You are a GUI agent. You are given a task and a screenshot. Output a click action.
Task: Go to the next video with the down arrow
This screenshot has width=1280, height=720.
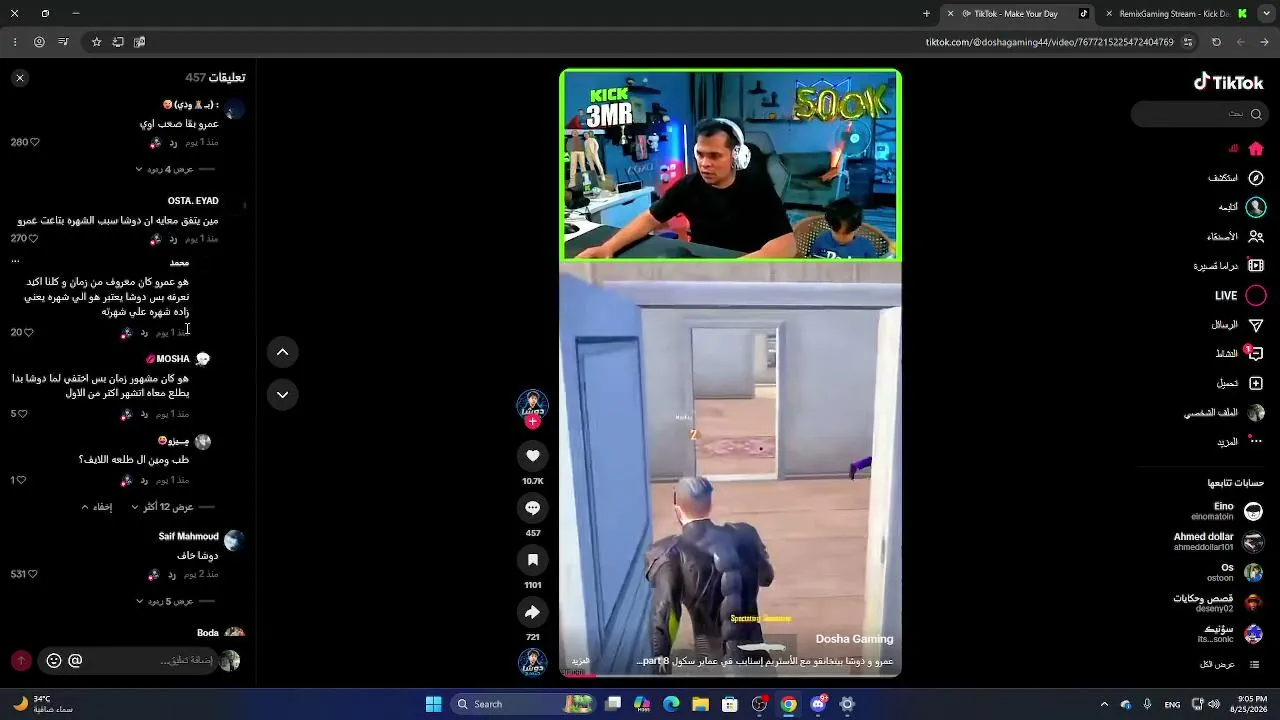click(282, 394)
